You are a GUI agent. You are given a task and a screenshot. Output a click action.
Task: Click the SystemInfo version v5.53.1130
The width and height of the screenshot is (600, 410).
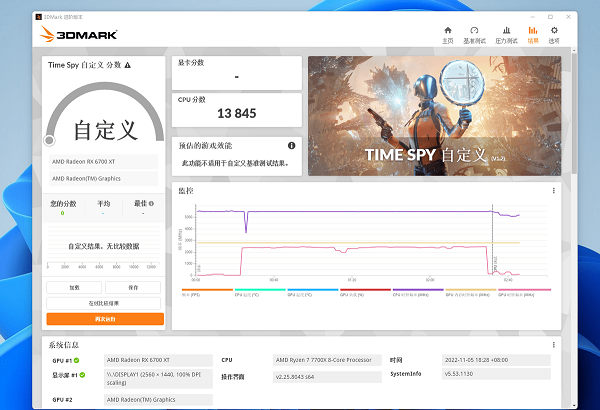(x=496, y=374)
